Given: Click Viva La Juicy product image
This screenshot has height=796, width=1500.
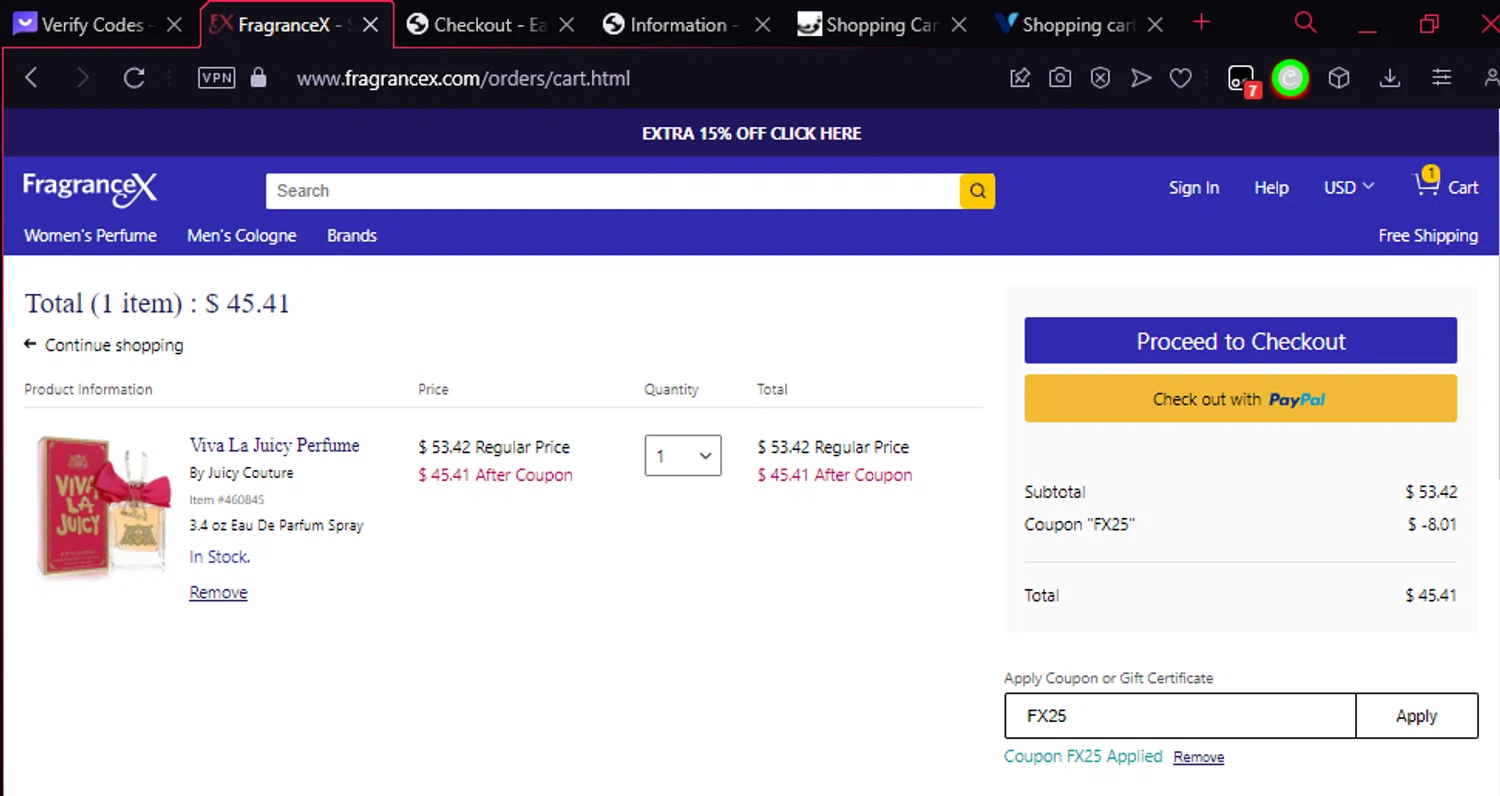Looking at the screenshot, I should (102, 505).
